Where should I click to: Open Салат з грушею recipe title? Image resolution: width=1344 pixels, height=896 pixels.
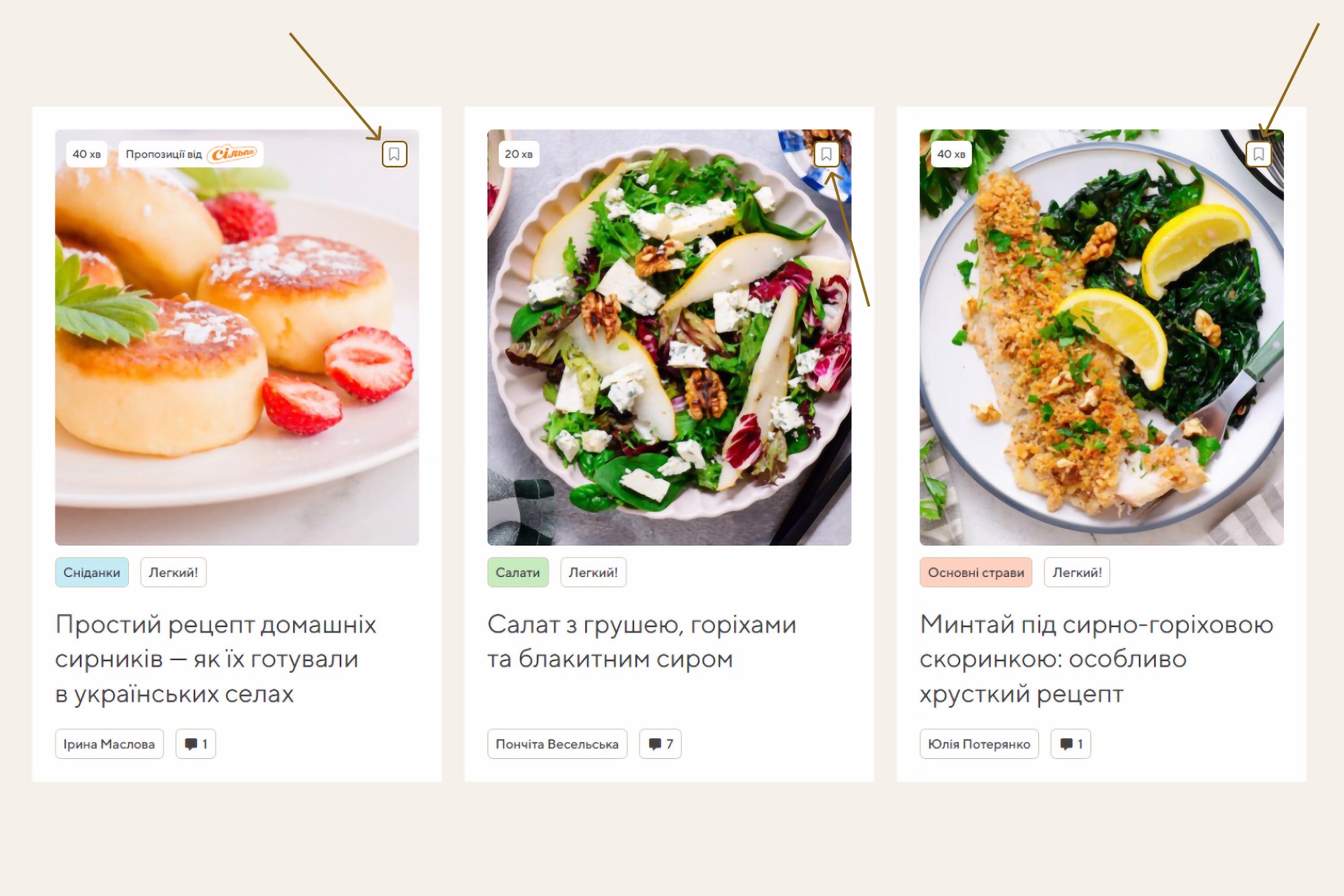click(x=642, y=642)
